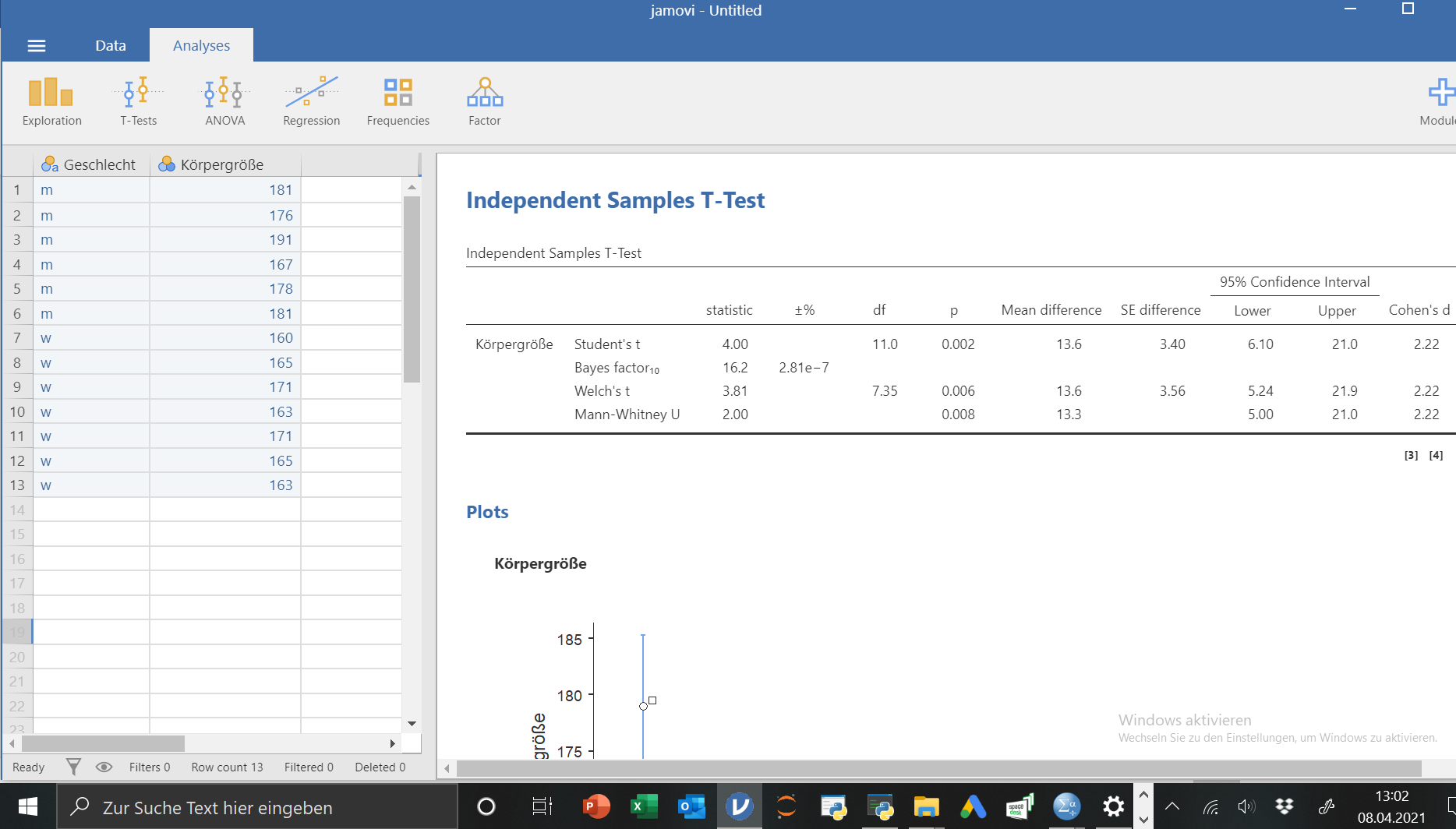
Task: Open the Regression analysis menu
Action: [x=311, y=101]
